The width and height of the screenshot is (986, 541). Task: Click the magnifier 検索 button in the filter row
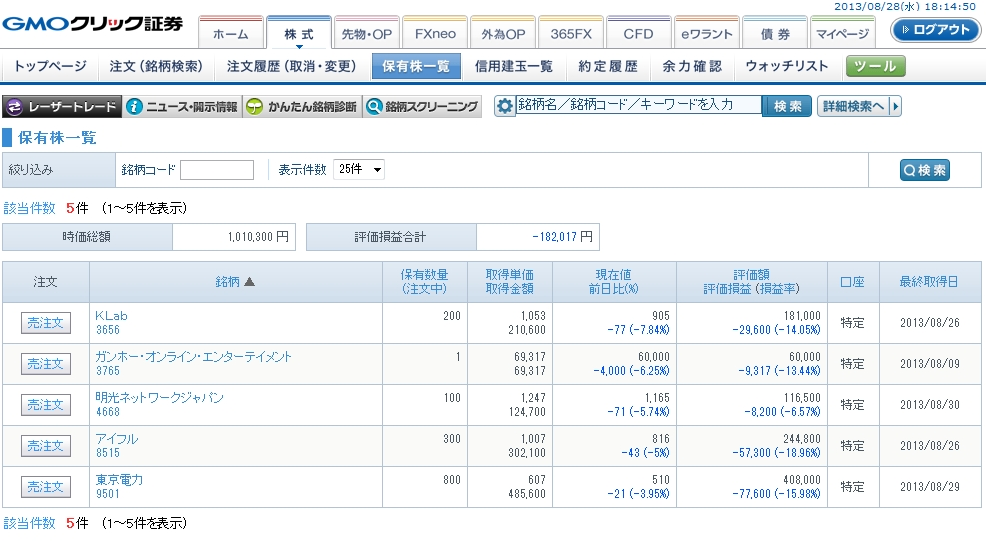click(x=924, y=170)
